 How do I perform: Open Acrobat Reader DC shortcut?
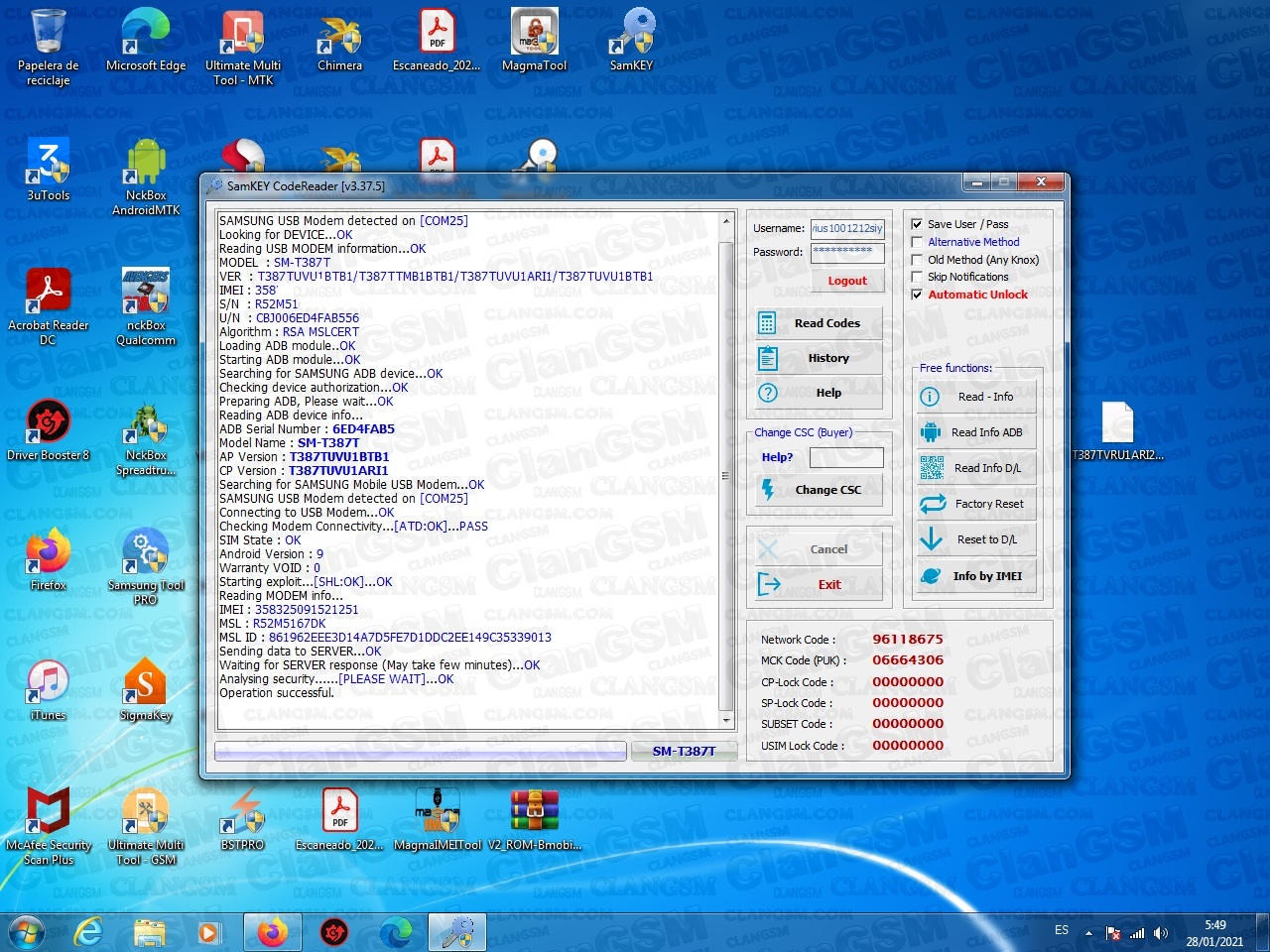click(48, 306)
